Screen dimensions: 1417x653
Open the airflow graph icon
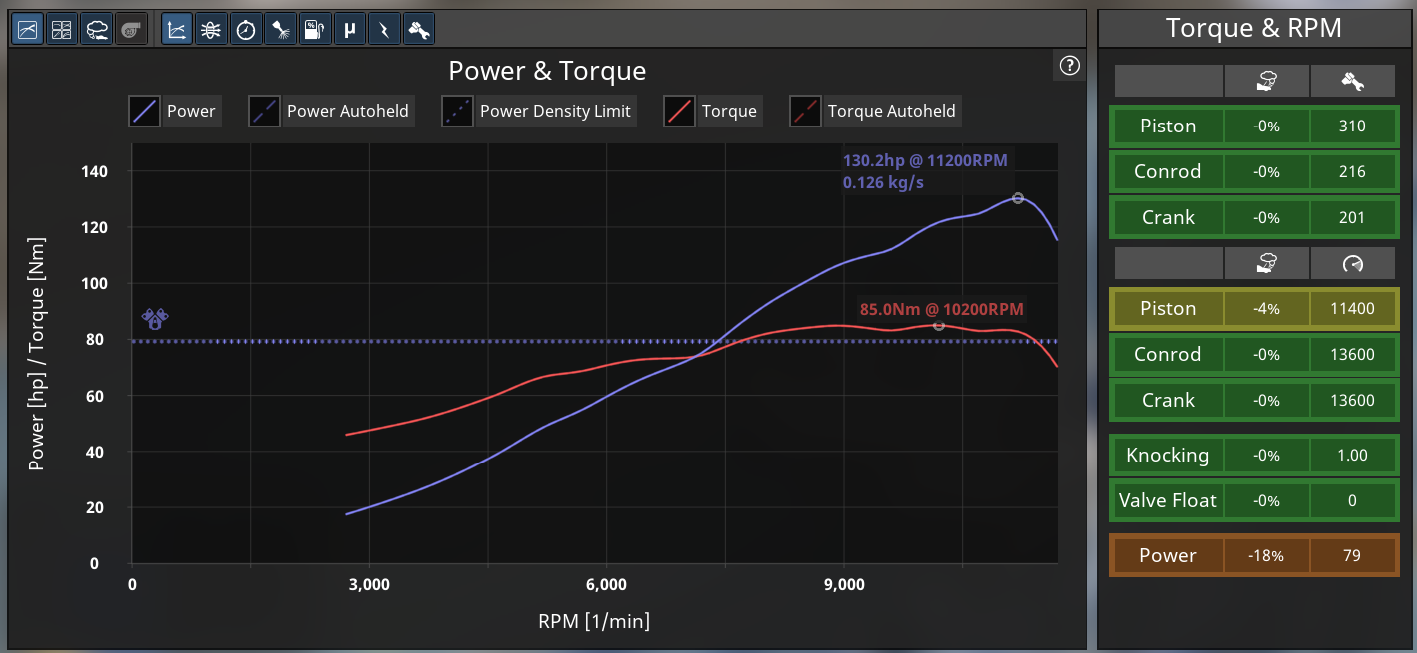pyautogui.click(x=211, y=30)
